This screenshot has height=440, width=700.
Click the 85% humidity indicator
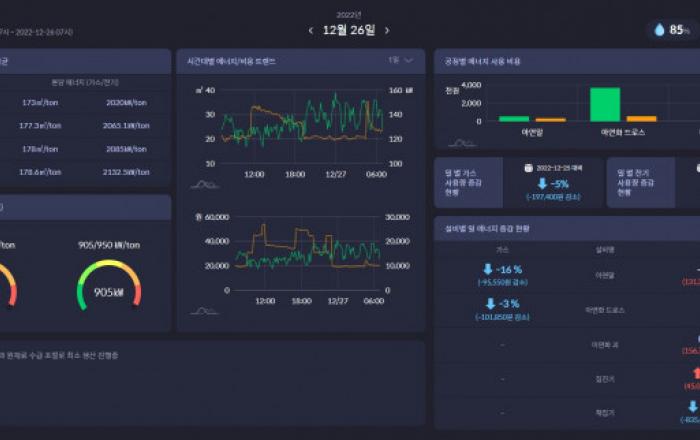pos(679,30)
